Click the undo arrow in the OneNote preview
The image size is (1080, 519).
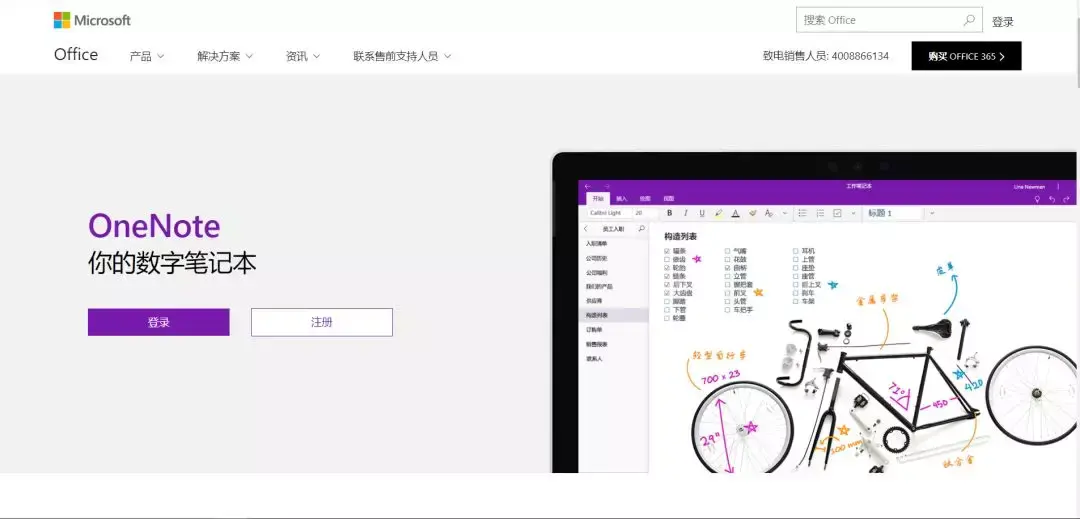(x=1052, y=199)
